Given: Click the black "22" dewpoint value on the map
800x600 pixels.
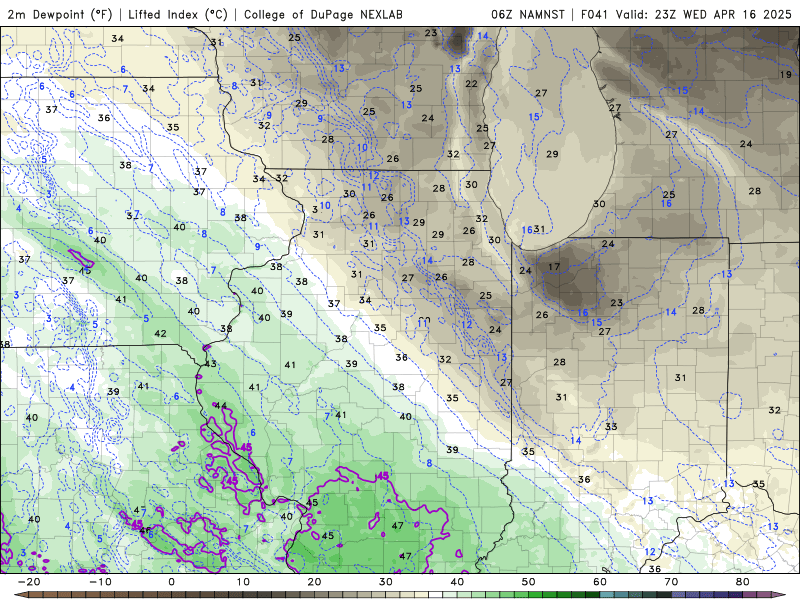Looking at the screenshot, I should click(471, 84).
